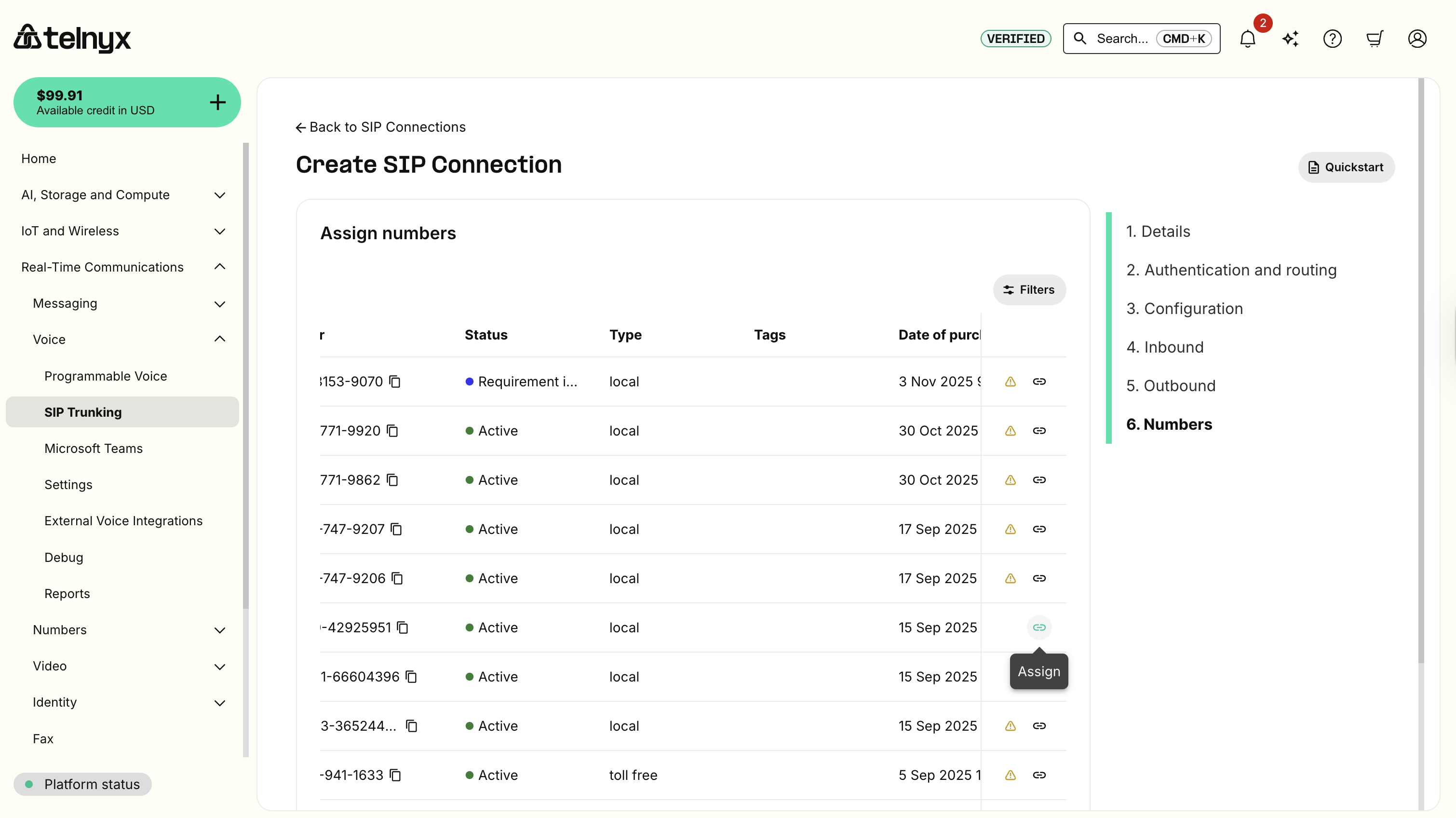Open the notifications bell icon
This screenshot has height=818, width=1456.
(1247, 39)
